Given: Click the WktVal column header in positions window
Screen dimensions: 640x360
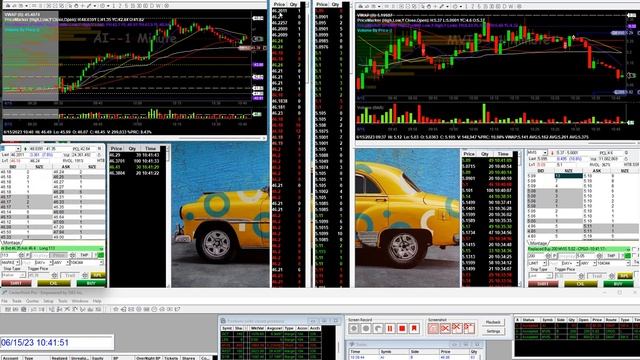Looking at the screenshot, I should [x=258, y=328].
